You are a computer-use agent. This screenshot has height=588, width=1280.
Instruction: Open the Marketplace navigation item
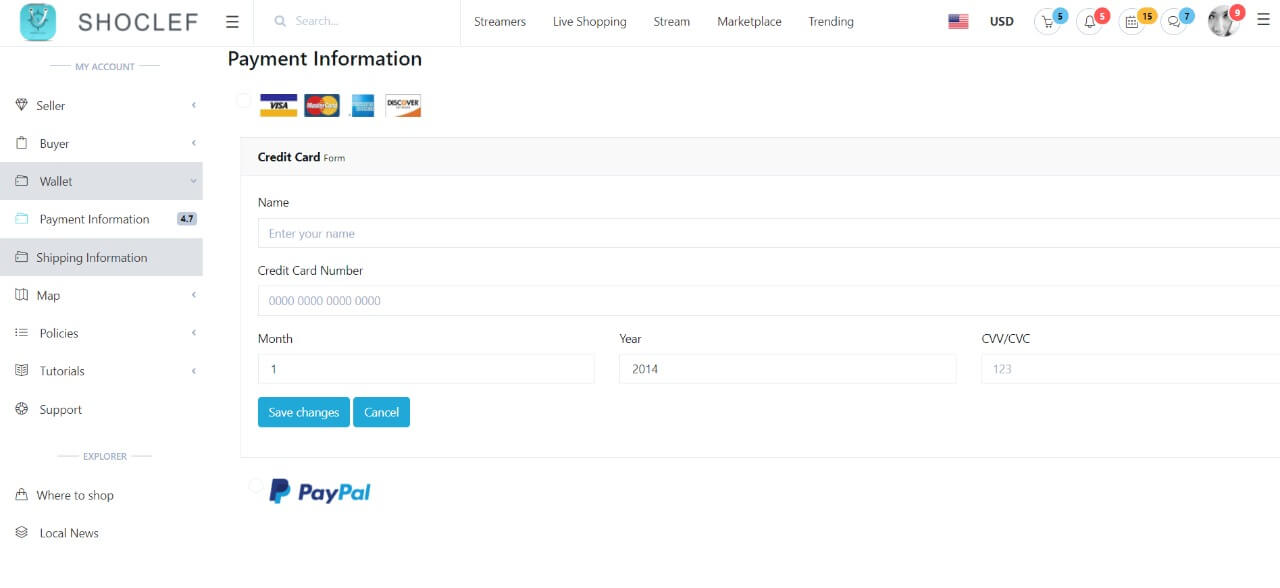pos(749,22)
